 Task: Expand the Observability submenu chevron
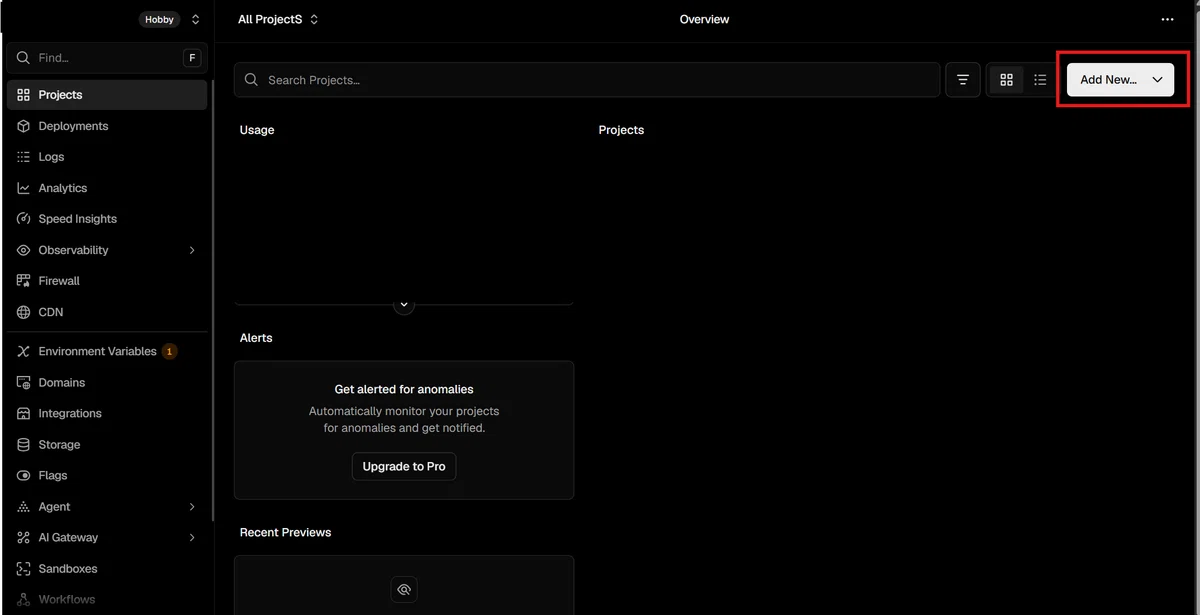(x=192, y=250)
